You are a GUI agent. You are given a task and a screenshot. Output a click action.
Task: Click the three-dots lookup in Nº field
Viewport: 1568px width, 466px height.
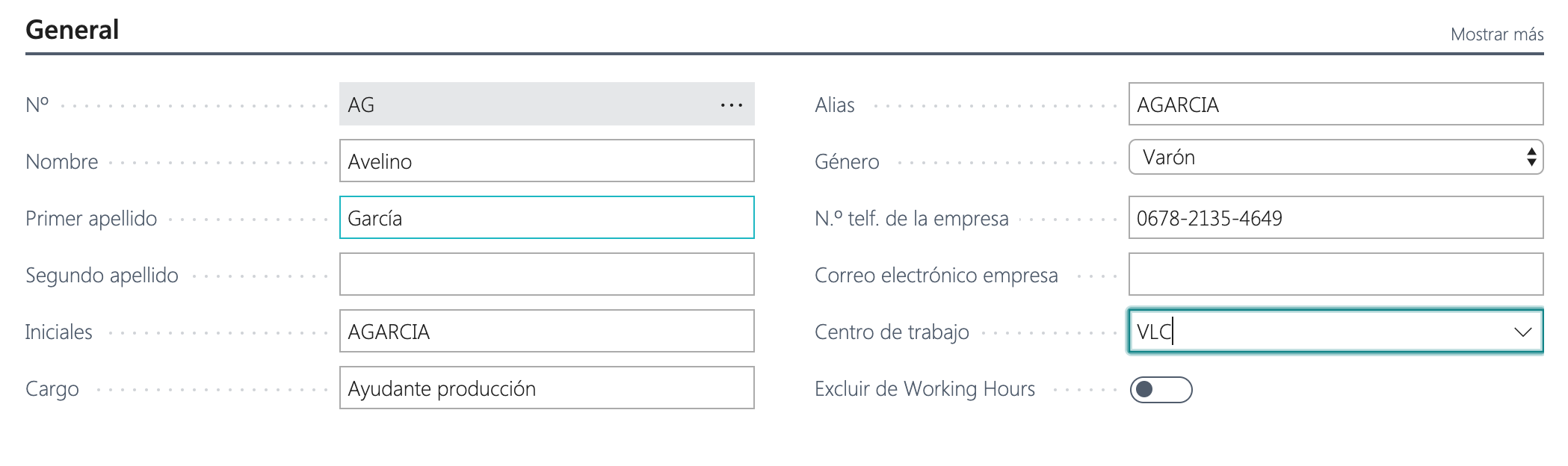731,105
